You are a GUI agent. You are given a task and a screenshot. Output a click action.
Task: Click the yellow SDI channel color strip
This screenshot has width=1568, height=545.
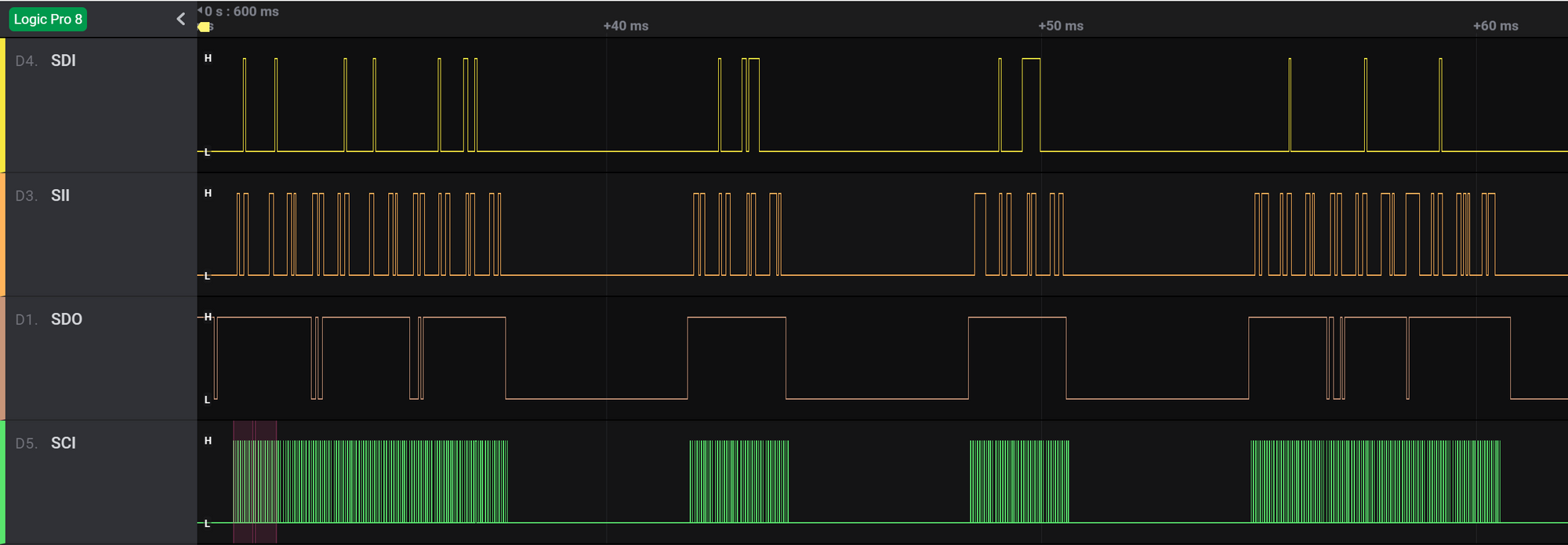[x=2, y=105]
